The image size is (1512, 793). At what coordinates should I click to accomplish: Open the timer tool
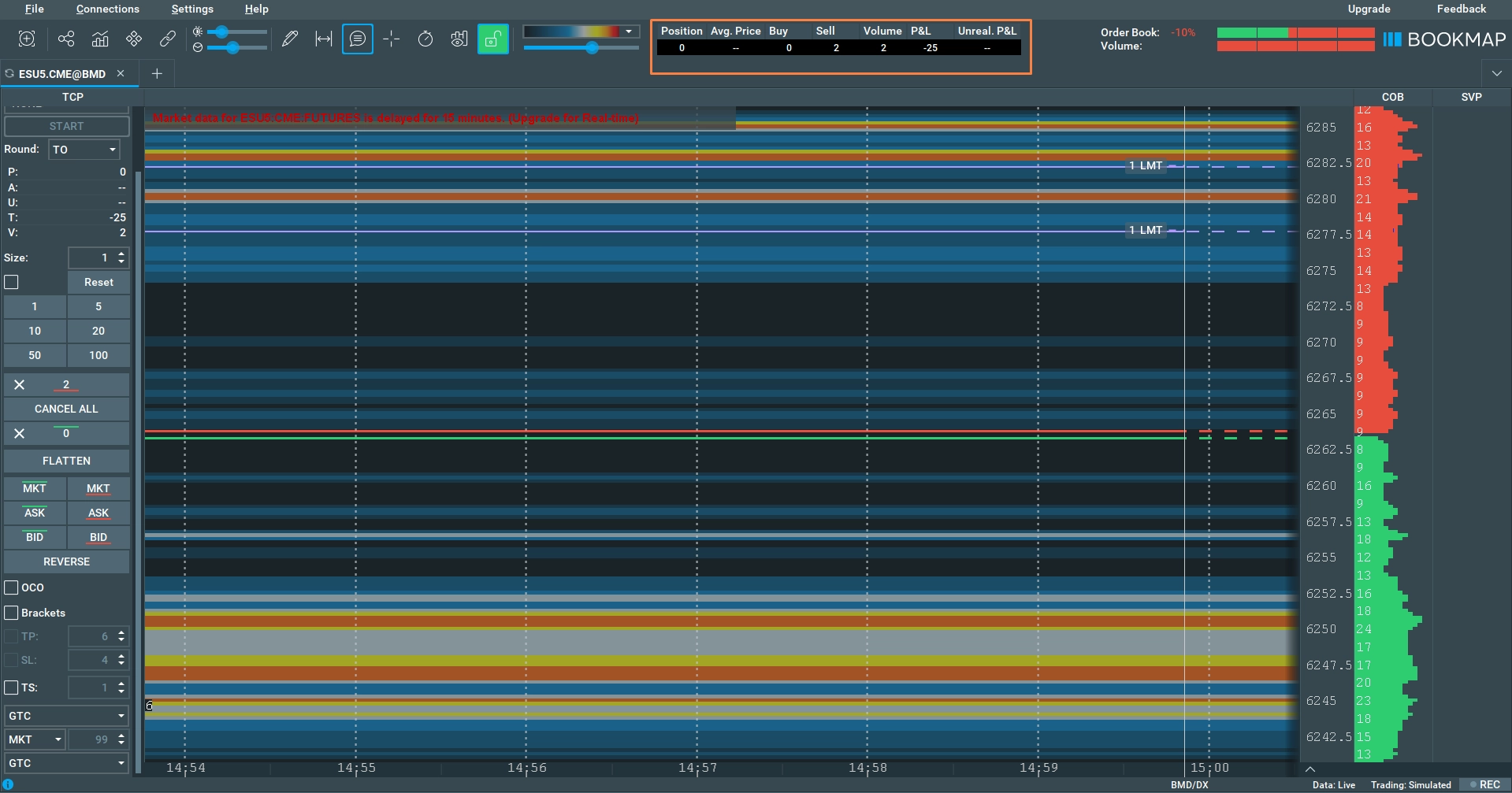[x=425, y=39]
